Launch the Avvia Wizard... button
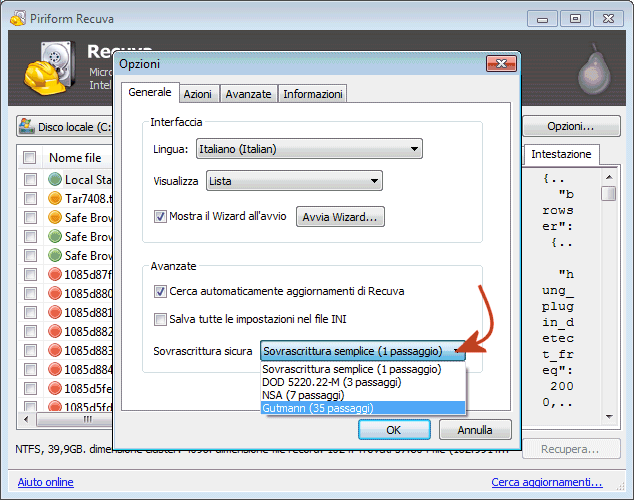Image resolution: width=634 pixels, height=500 pixels. coord(340,217)
